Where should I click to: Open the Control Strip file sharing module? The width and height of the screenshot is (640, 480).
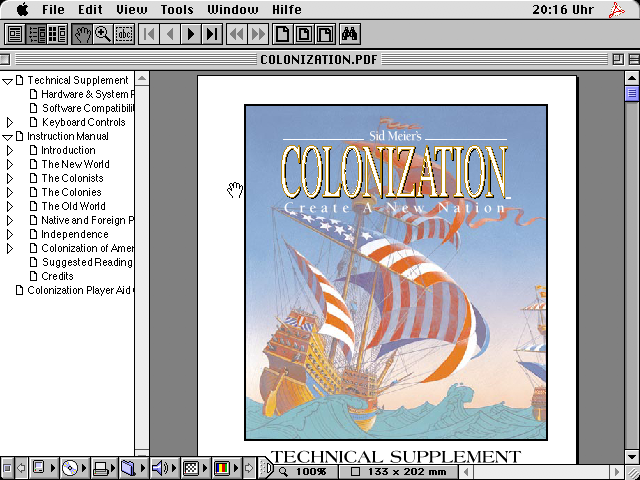click(x=133, y=468)
